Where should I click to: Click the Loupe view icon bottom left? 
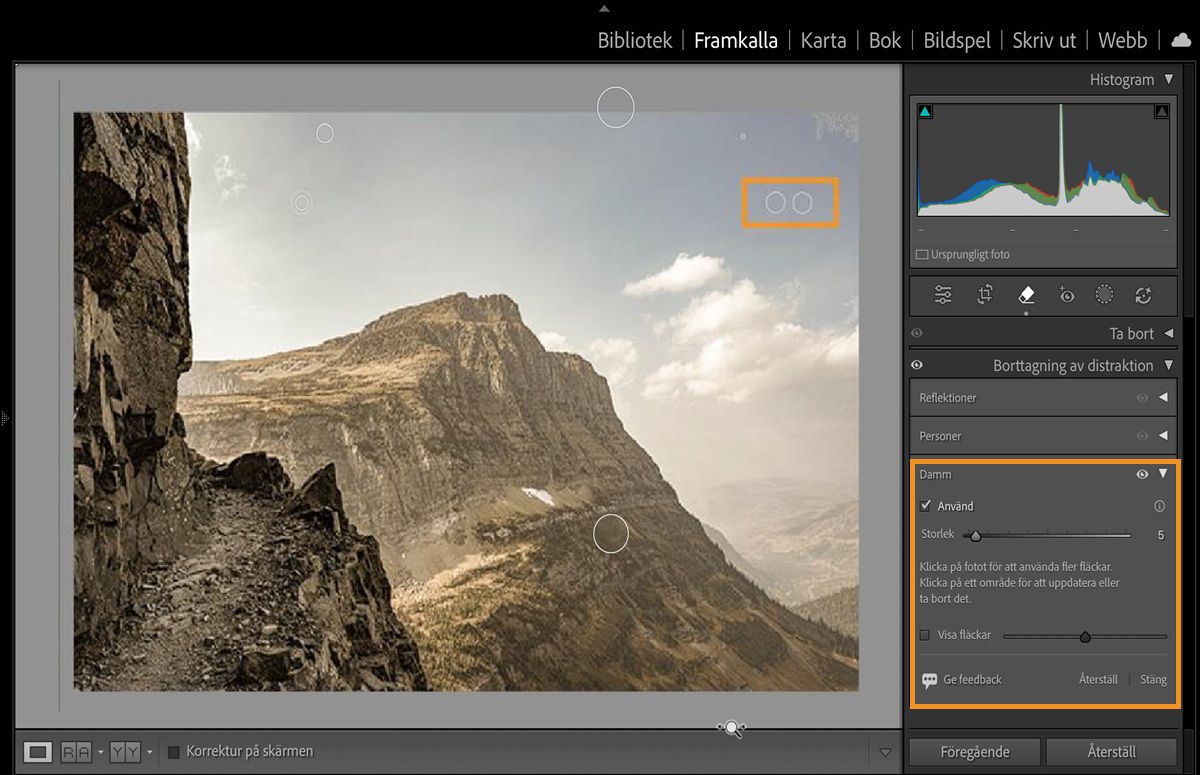click(39, 751)
